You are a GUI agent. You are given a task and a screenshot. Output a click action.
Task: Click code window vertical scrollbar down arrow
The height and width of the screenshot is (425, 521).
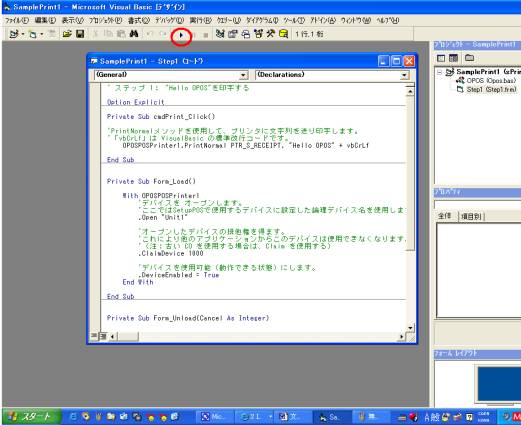410,328
